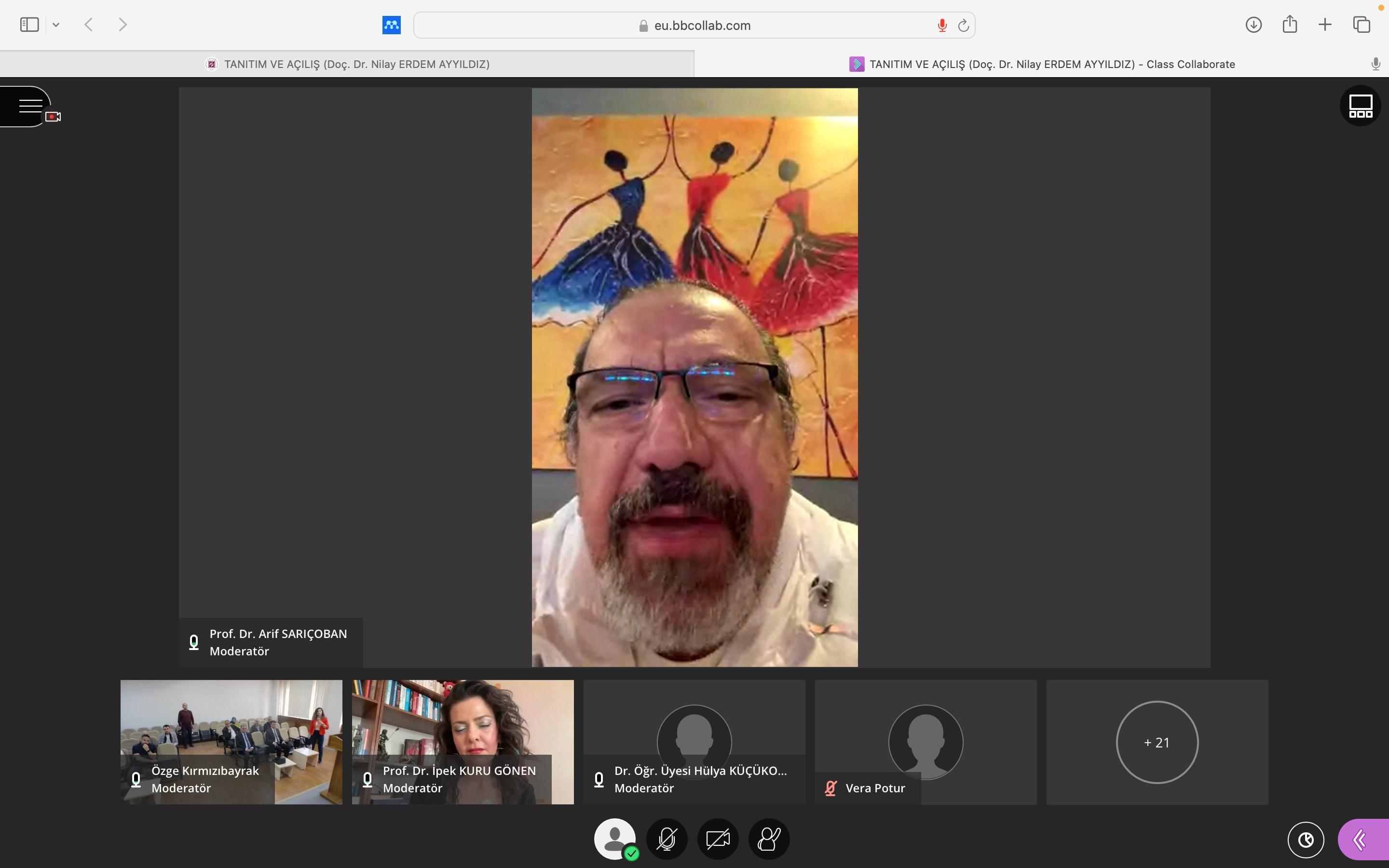Open the purple Collaborate panel
1389x868 pixels.
[1363, 840]
